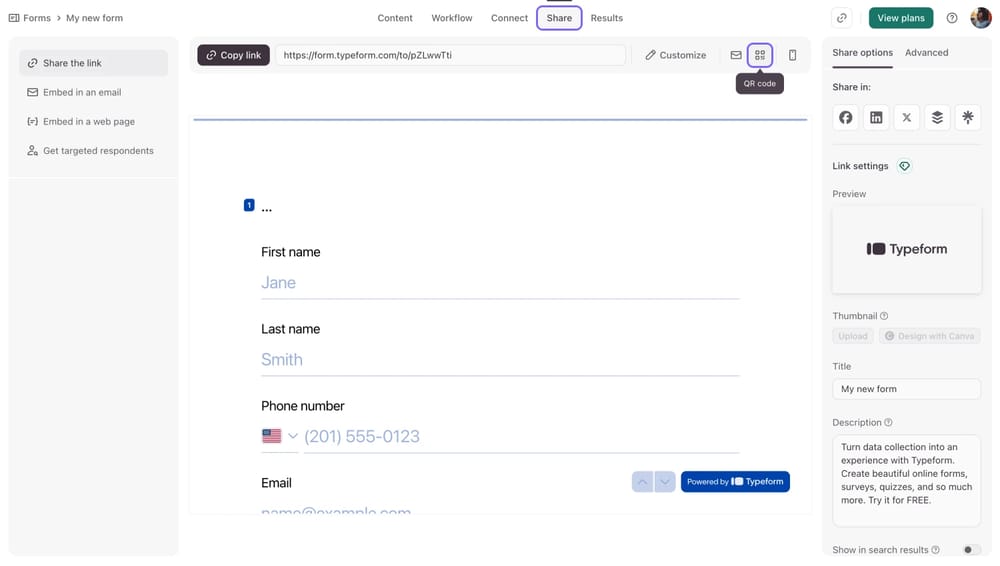This screenshot has height=566, width=1000.
Task: Share form on Facebook
Action: 846,117
